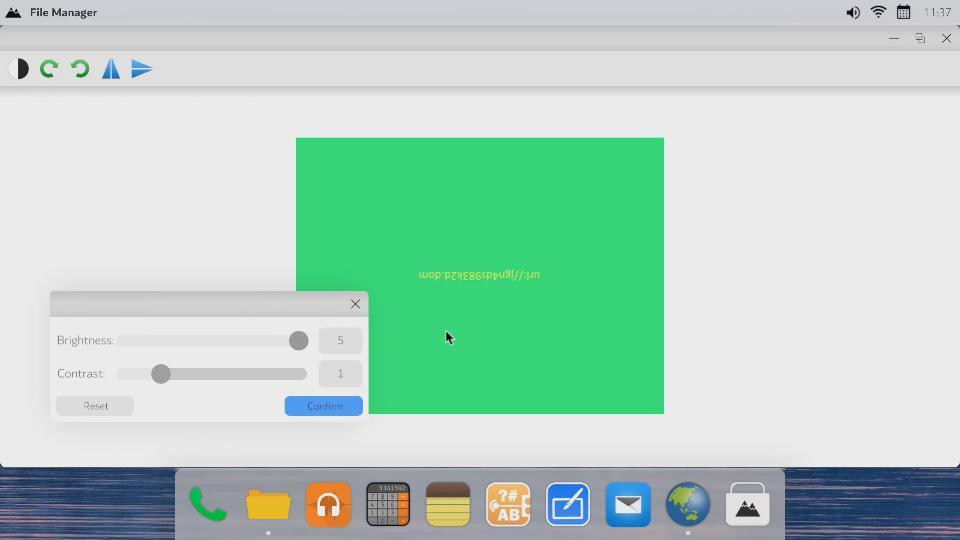Open the Calculator from the dock
This screenshot has height=540, width=960.
tap(388, 504)
